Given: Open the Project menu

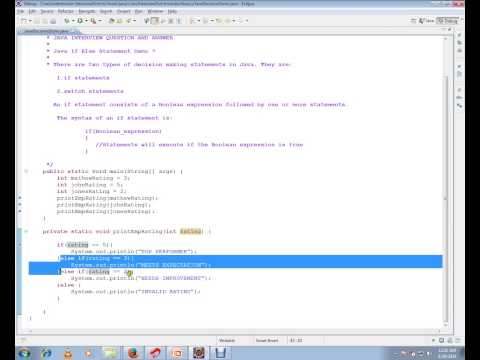Looking at the screenshot, I should (x=124, y=11).
